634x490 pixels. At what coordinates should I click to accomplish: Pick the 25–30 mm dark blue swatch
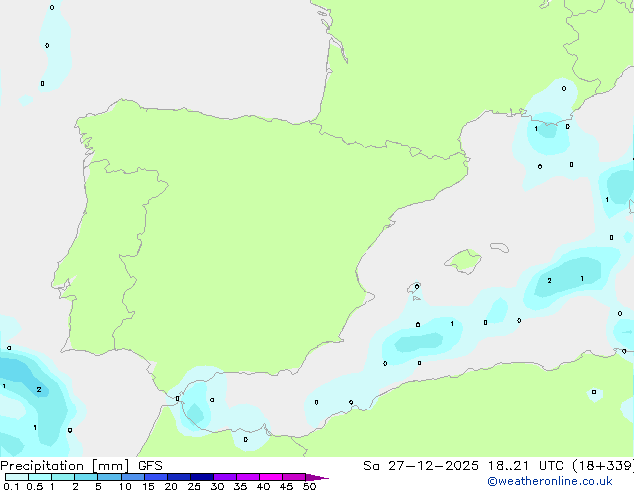[x=202, y=477]
